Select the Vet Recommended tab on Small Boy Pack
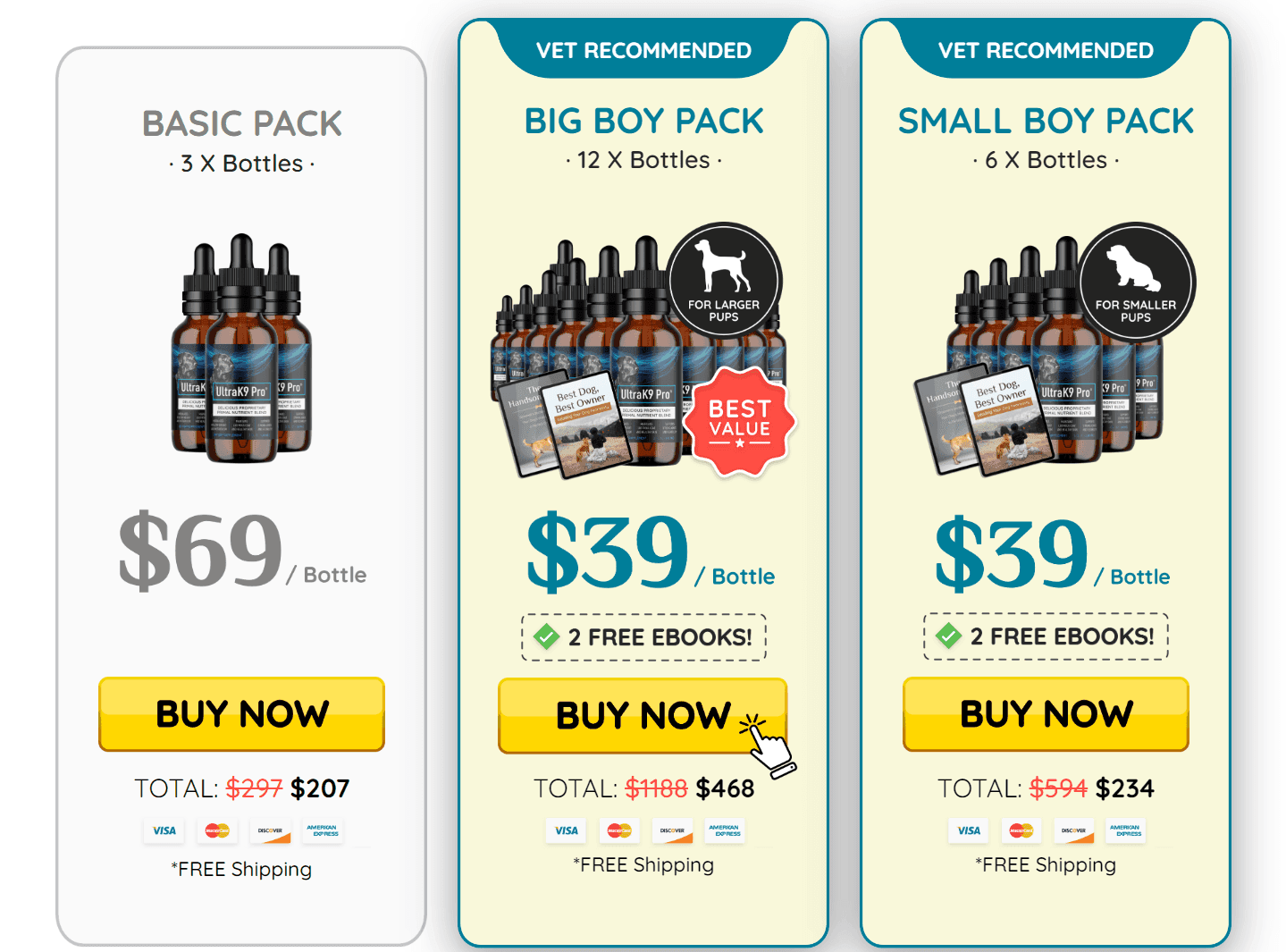Screen dimensions: 1286x952 1046,50
